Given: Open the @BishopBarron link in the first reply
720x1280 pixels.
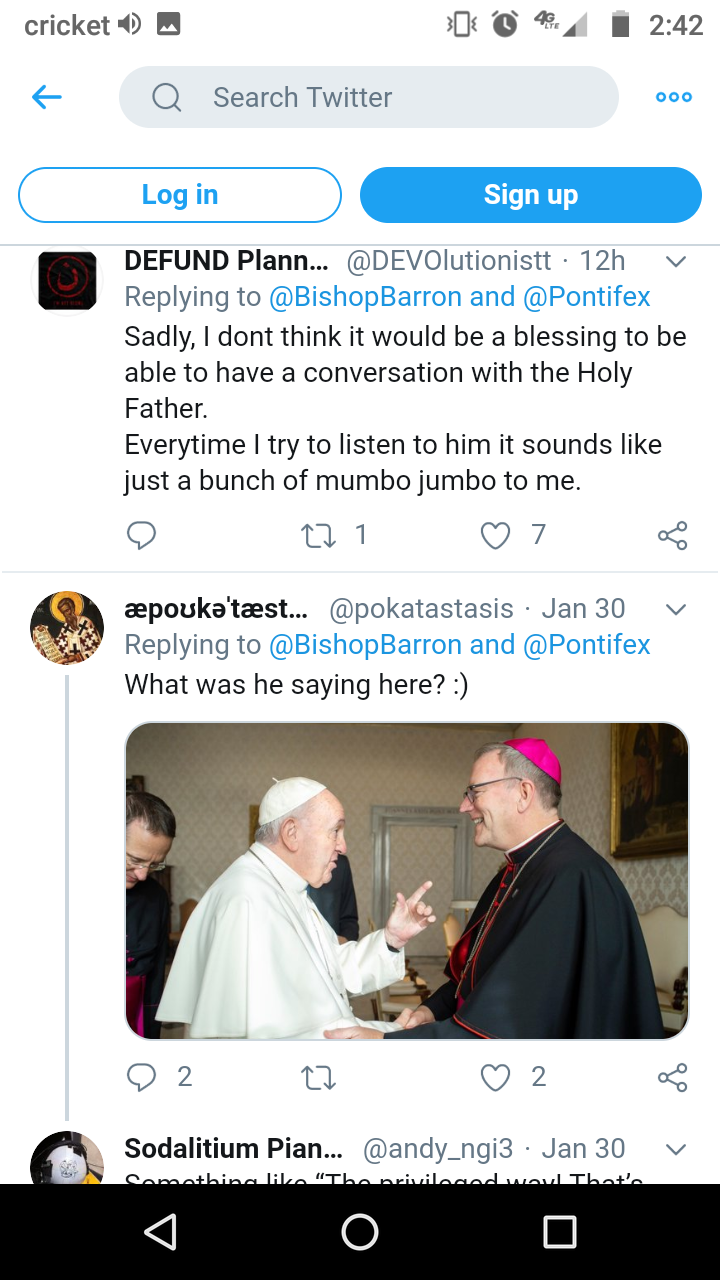Looking at the screenshot, I should 365,297.
